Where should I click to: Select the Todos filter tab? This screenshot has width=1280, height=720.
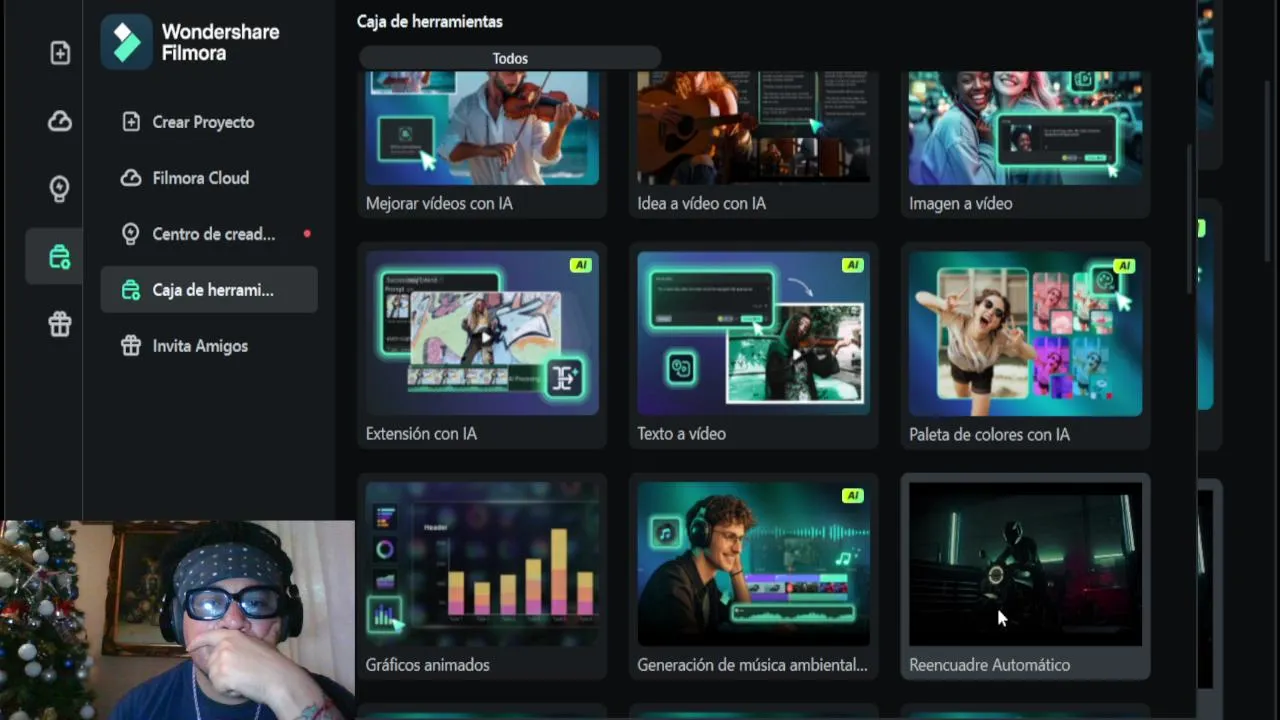510,58
